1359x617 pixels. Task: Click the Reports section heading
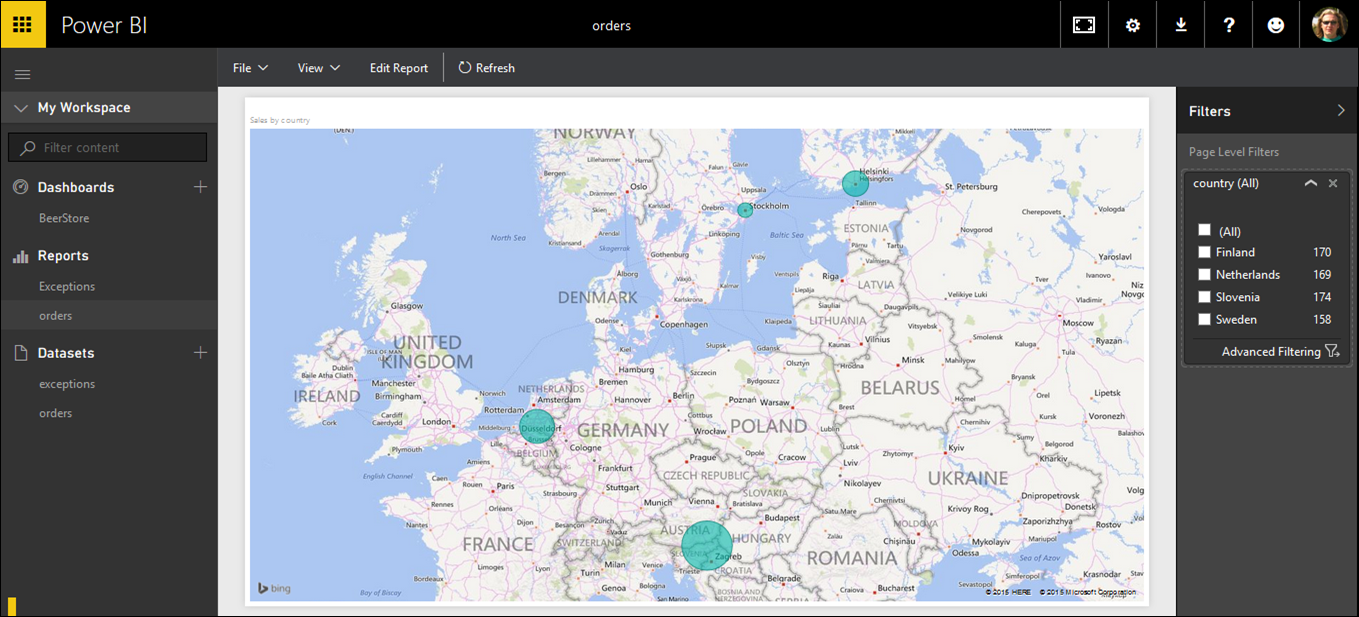[x=63, y=256]
